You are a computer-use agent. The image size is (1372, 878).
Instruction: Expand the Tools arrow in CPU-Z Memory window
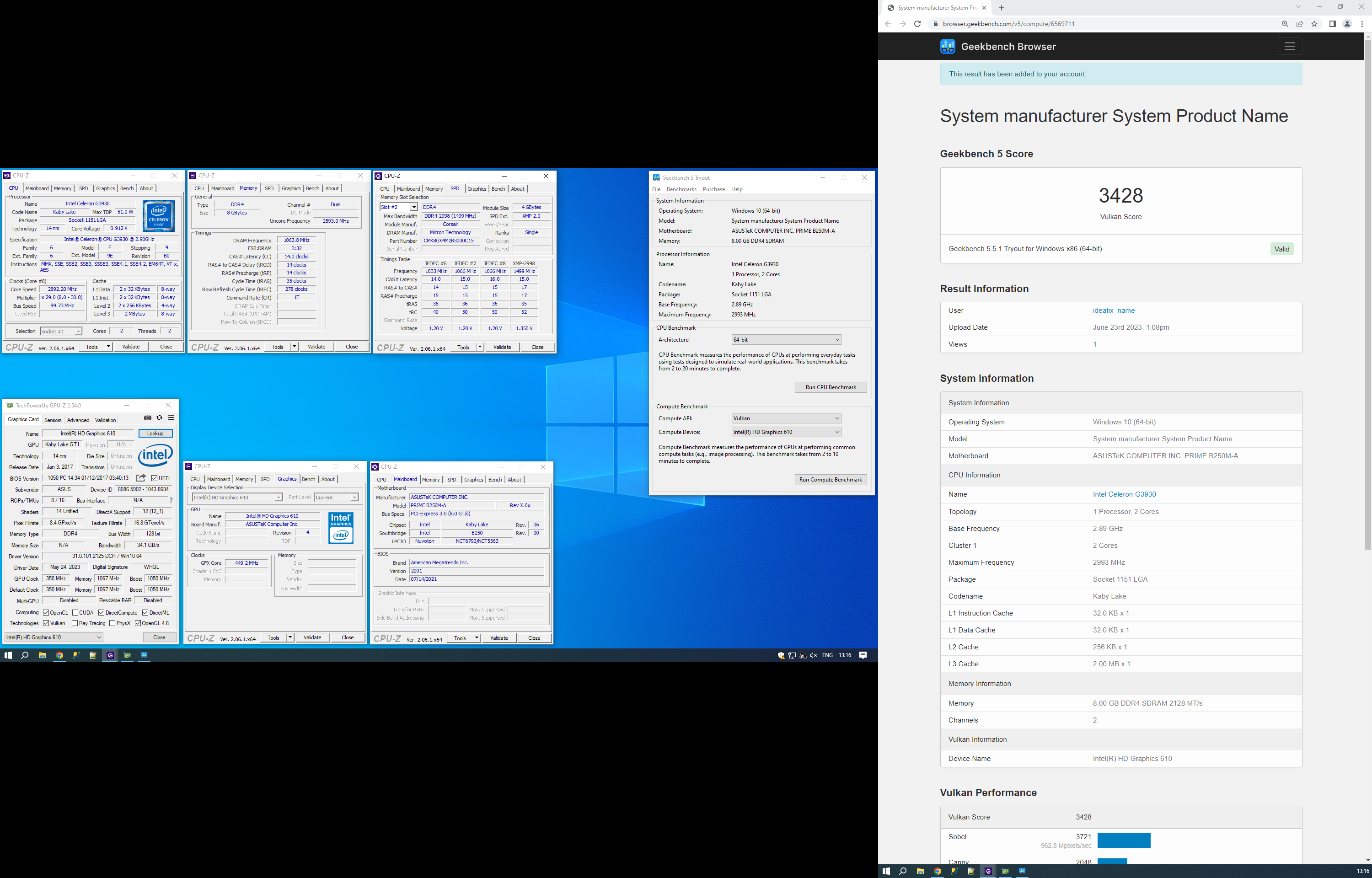point(294,347)
